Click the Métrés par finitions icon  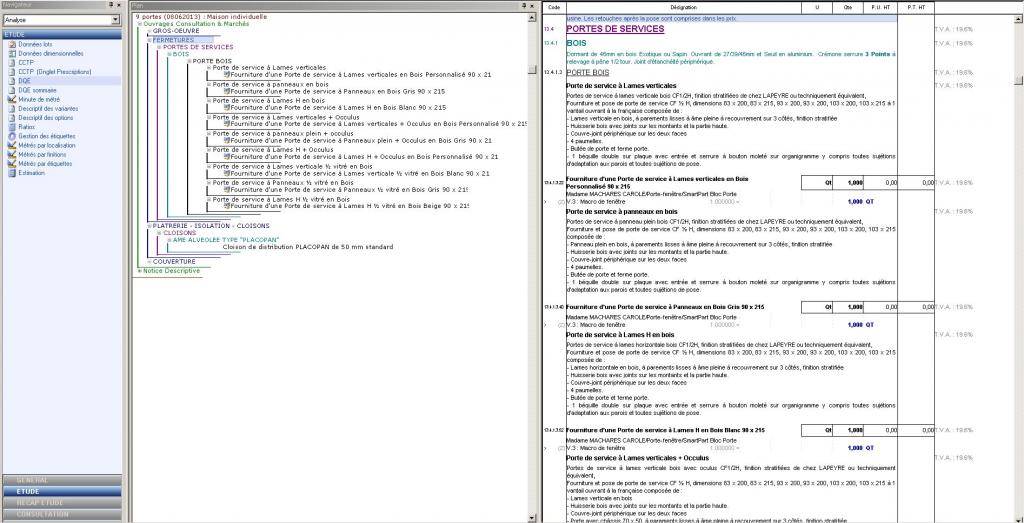tap(12, 155)
